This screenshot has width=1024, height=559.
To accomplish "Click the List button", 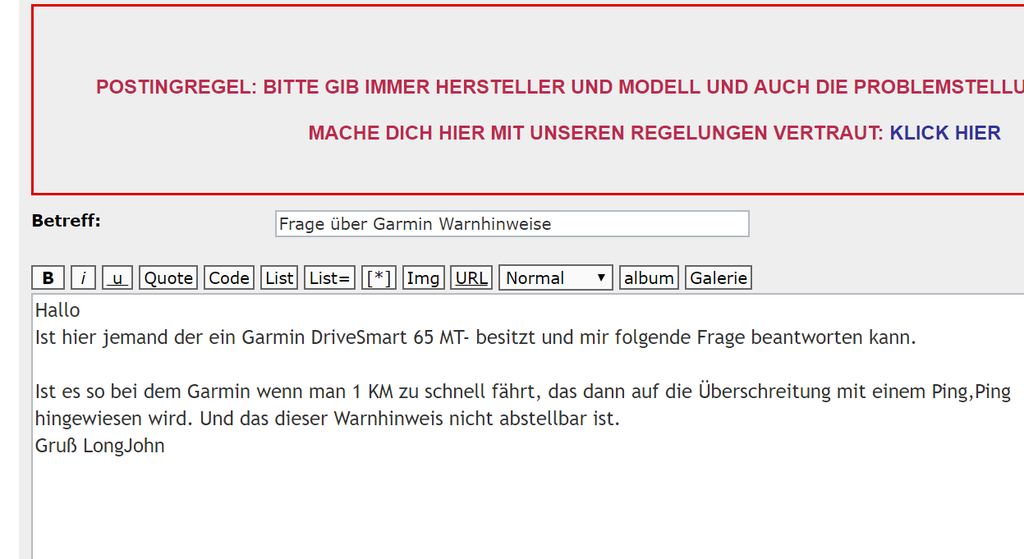I will coord(279,278).
